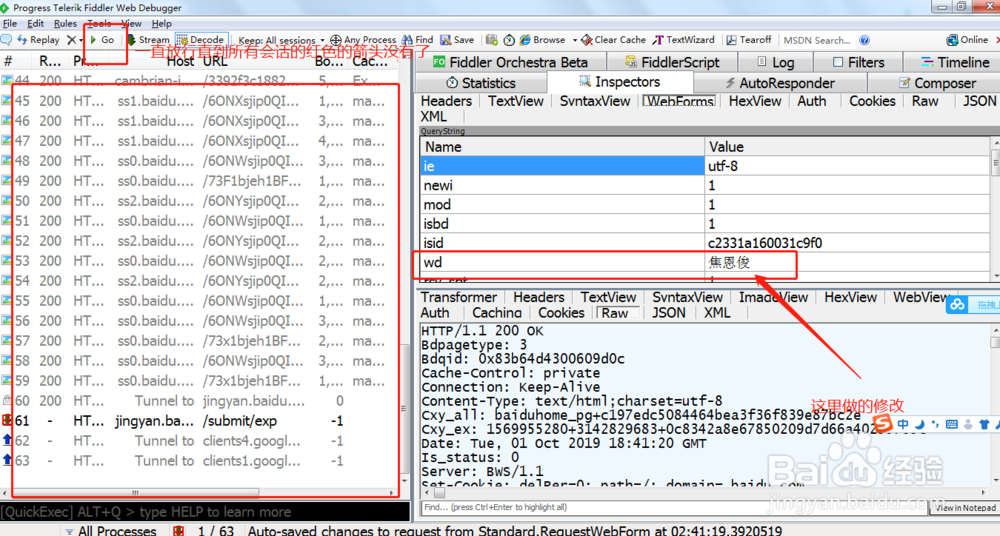Click the MSDN Search input field
The width and height of the screenshot is (1000, 536).
coord(818,40)
